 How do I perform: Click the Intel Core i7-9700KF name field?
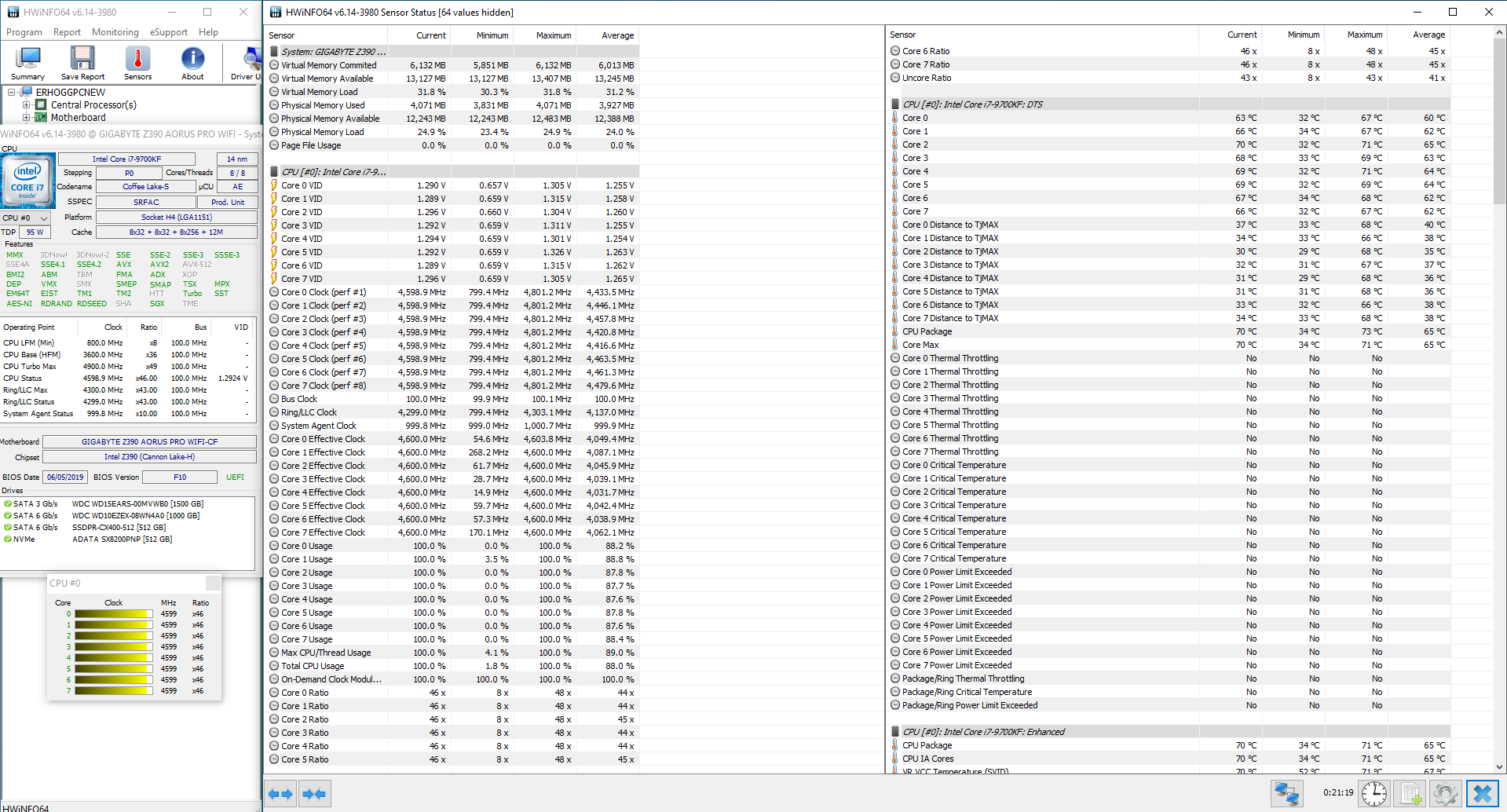click(x=126, y=159)
